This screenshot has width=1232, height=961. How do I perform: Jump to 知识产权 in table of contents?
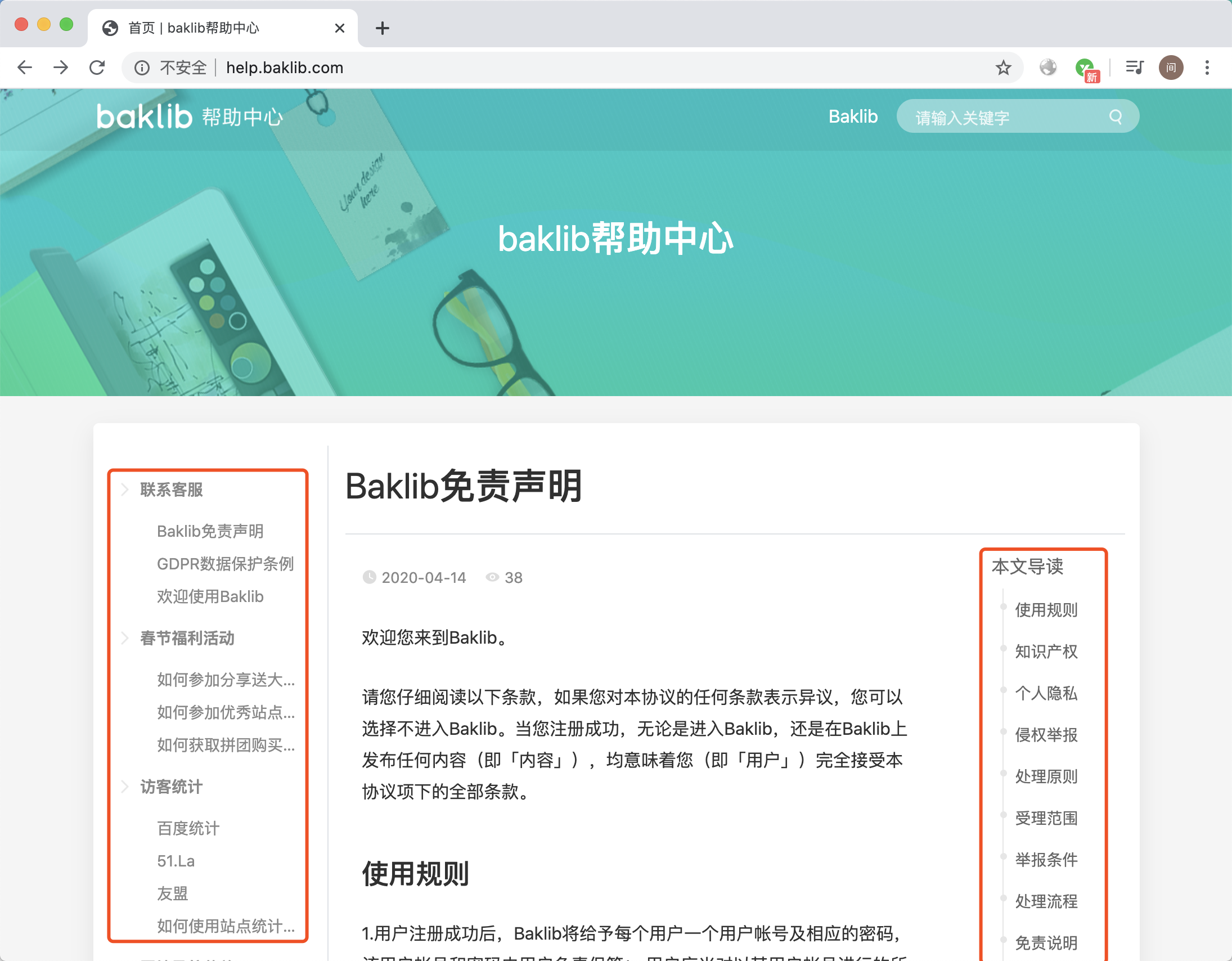(x=1046, y=651)
